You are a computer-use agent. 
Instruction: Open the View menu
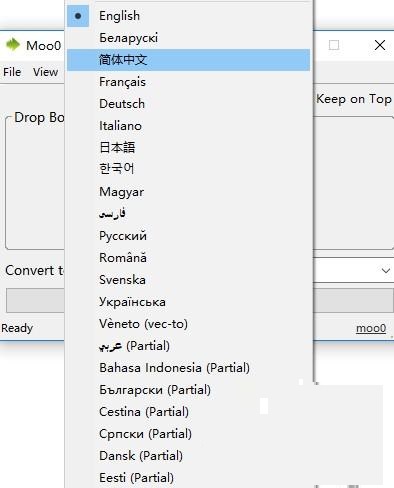[45, 72]
